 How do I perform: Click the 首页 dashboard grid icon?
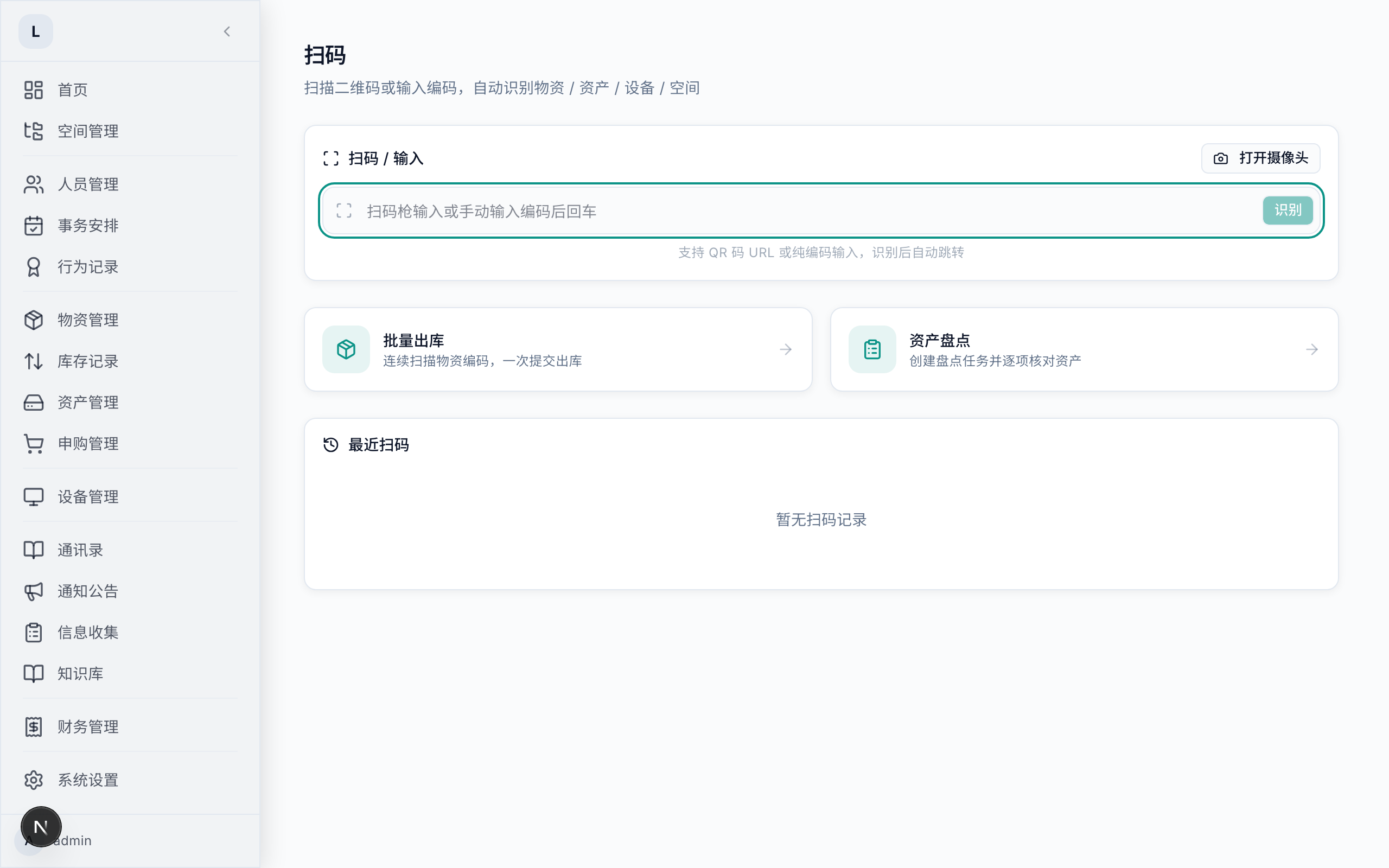33,90
